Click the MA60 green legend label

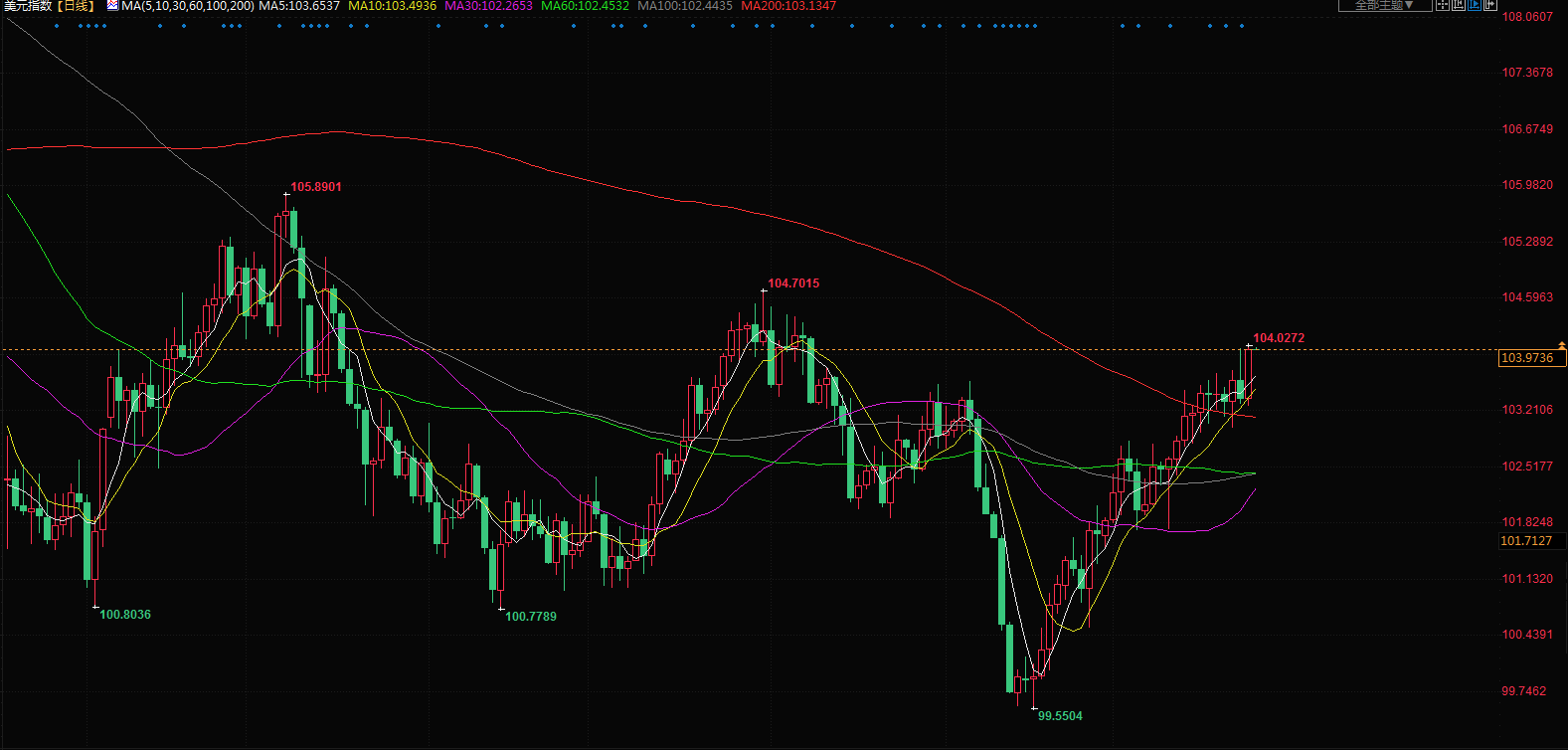(x=585, y=6)
